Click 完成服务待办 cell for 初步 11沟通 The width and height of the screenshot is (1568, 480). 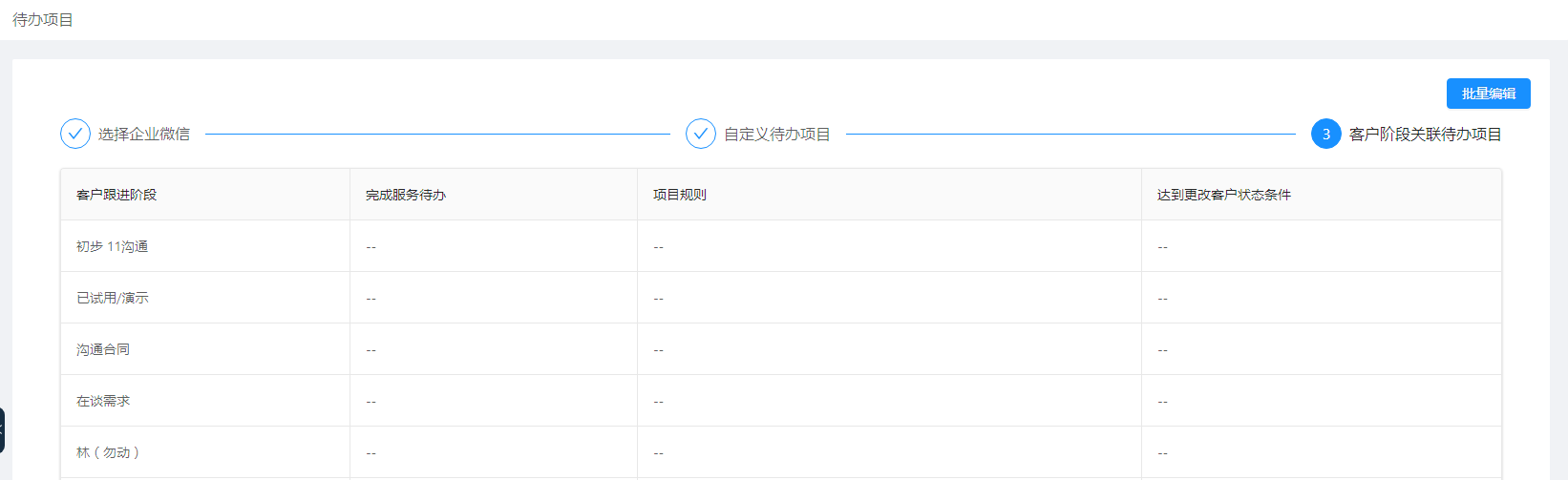point(494,246)
